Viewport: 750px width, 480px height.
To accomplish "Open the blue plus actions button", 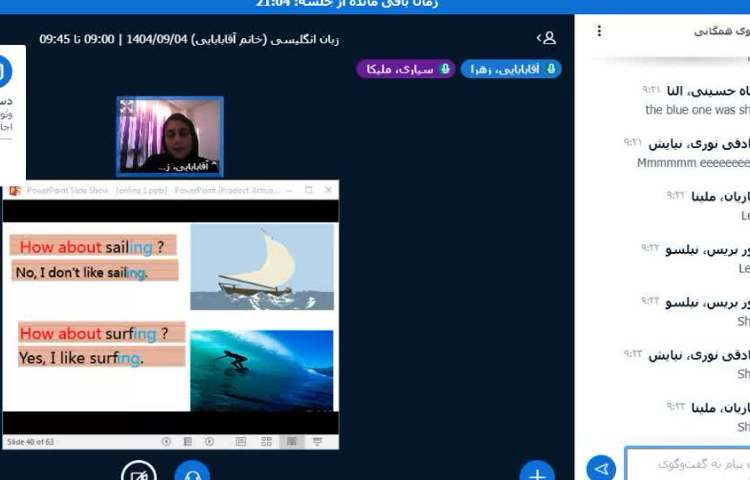I will tap(537, 471).
